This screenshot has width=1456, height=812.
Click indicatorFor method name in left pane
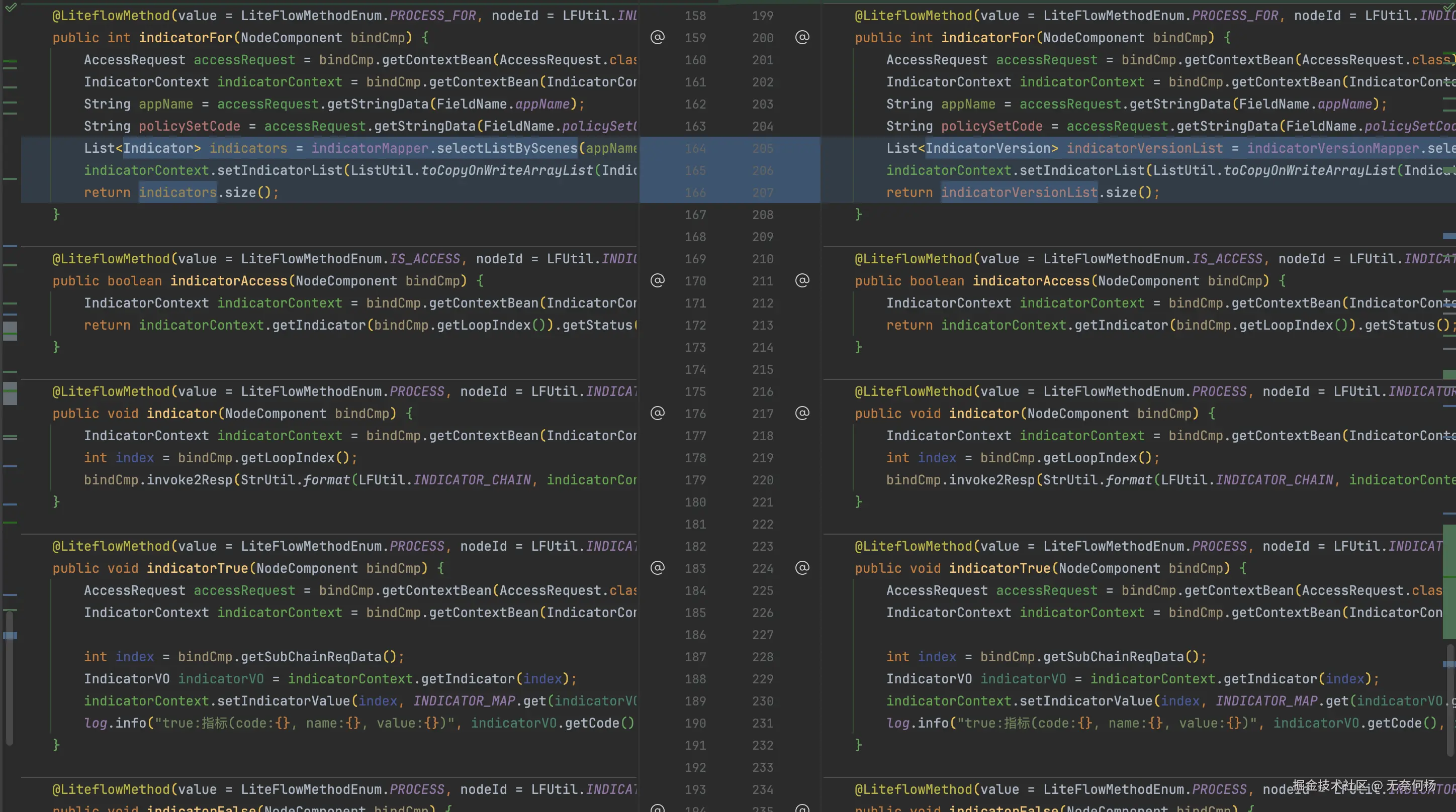click(x=186, y=38)
